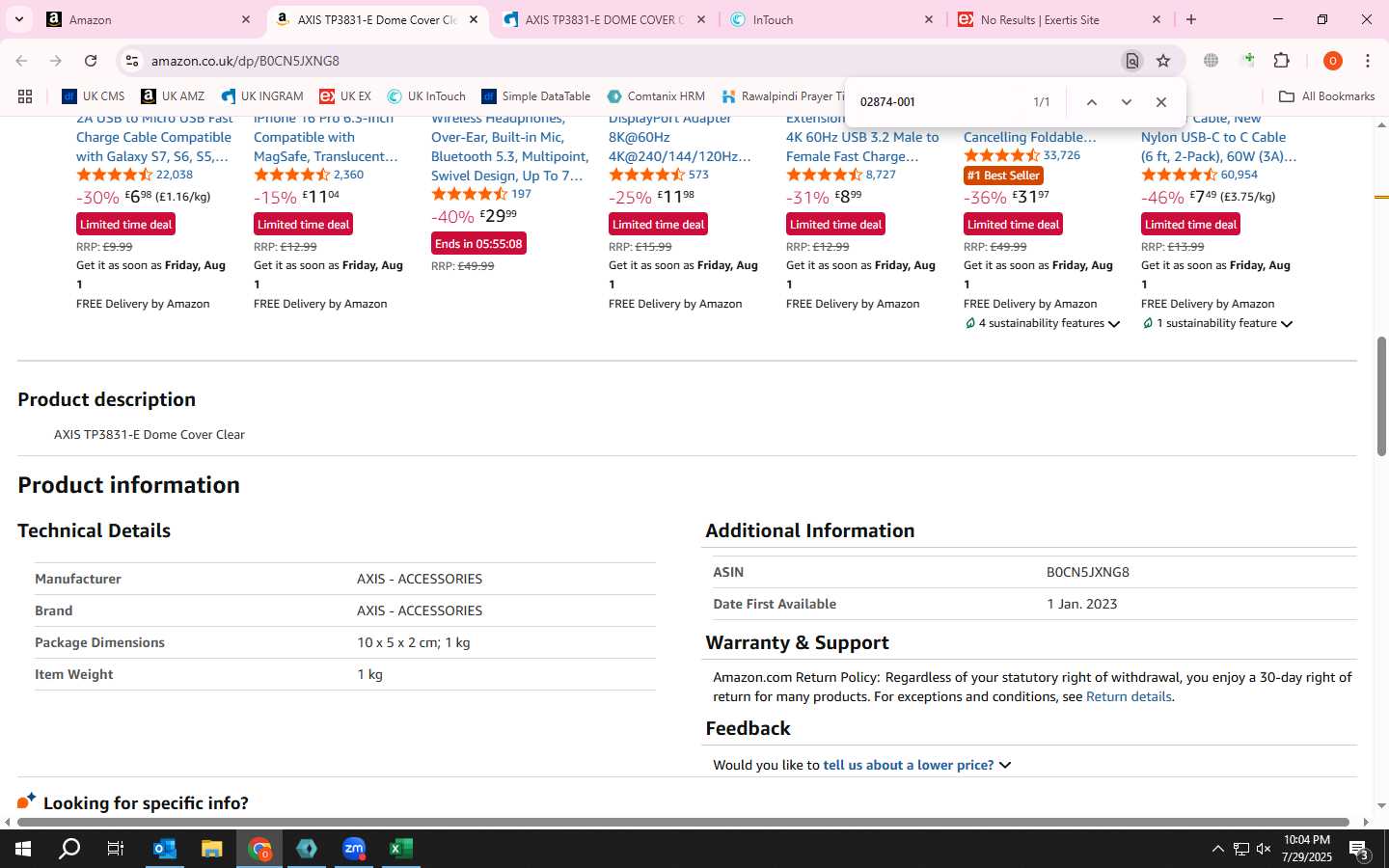The image size is (1389, 868).
Task: Open Outlook from taskbar
Action: 165,849
